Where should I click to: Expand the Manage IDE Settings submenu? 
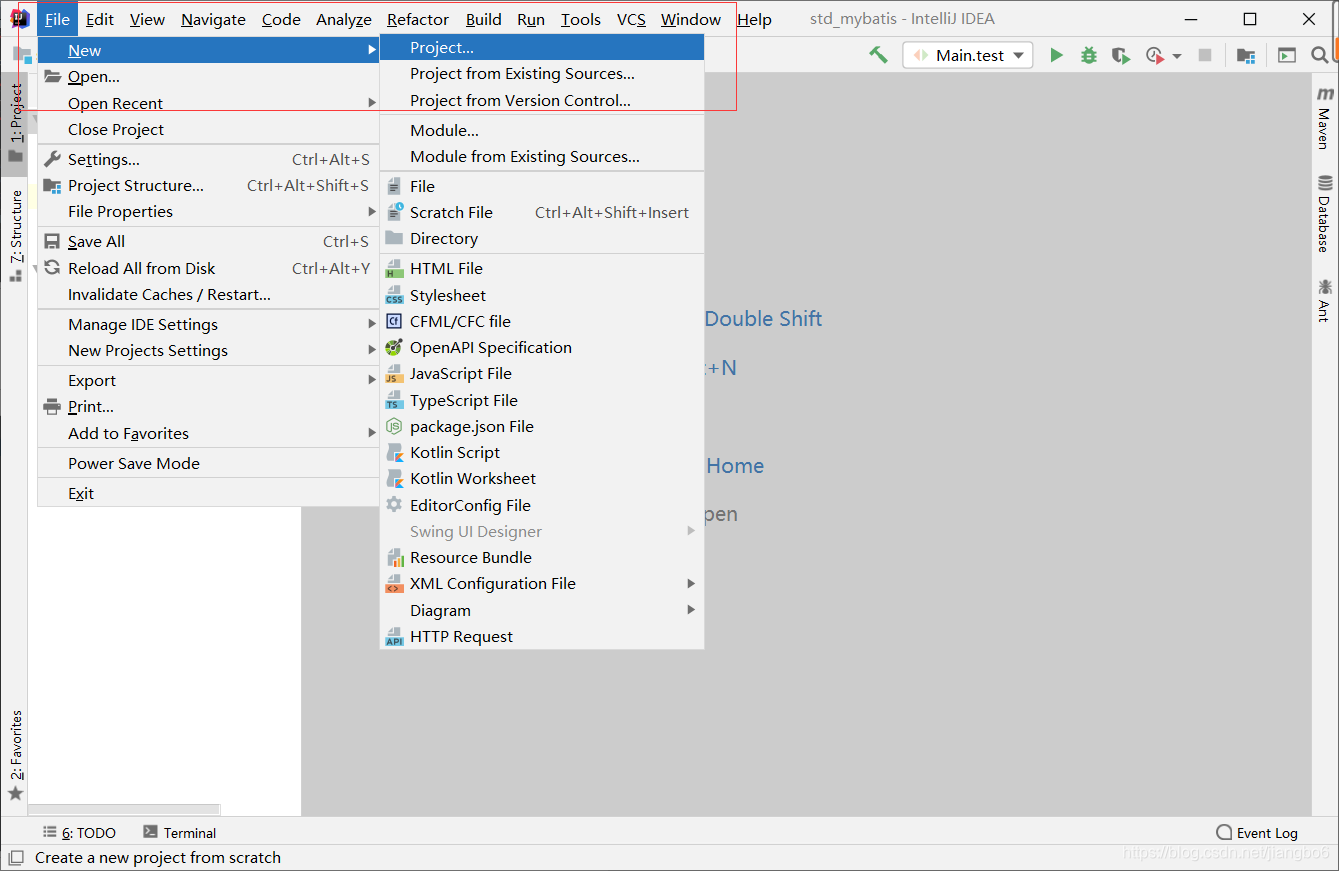207,324
